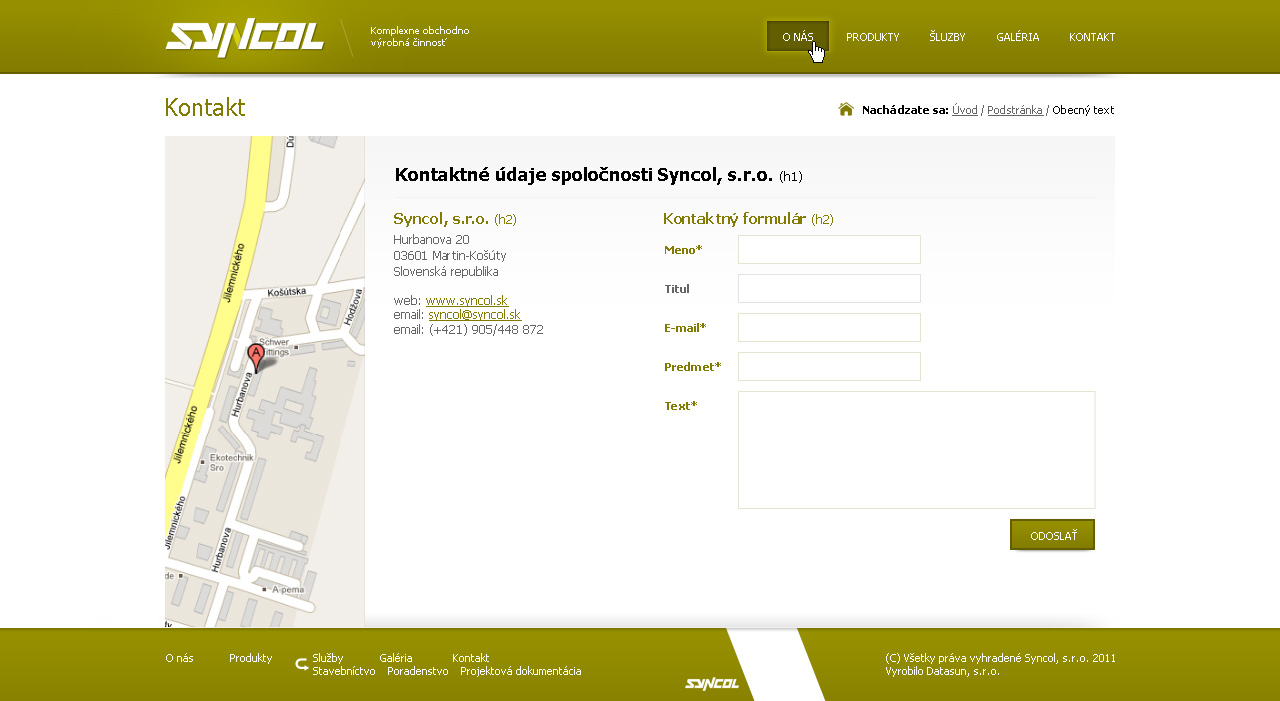This screenshot has height=701, width=1280.
Task: Open the O NÁS menu item
Action: [797, 37]
